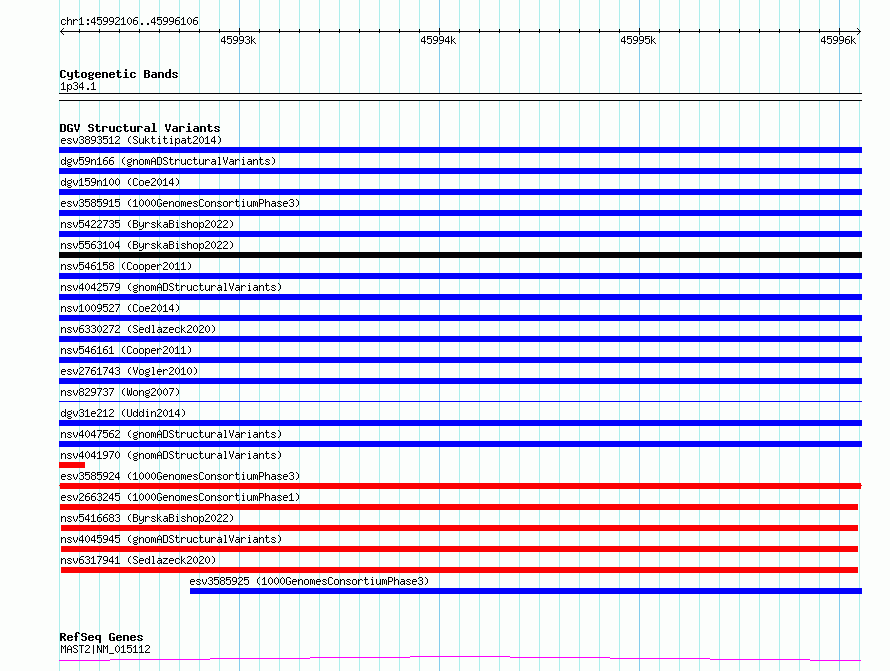The width and height of the screenshot is (890, 671).
Task: Click the 45996k ruler tick label
Action: 838,40
